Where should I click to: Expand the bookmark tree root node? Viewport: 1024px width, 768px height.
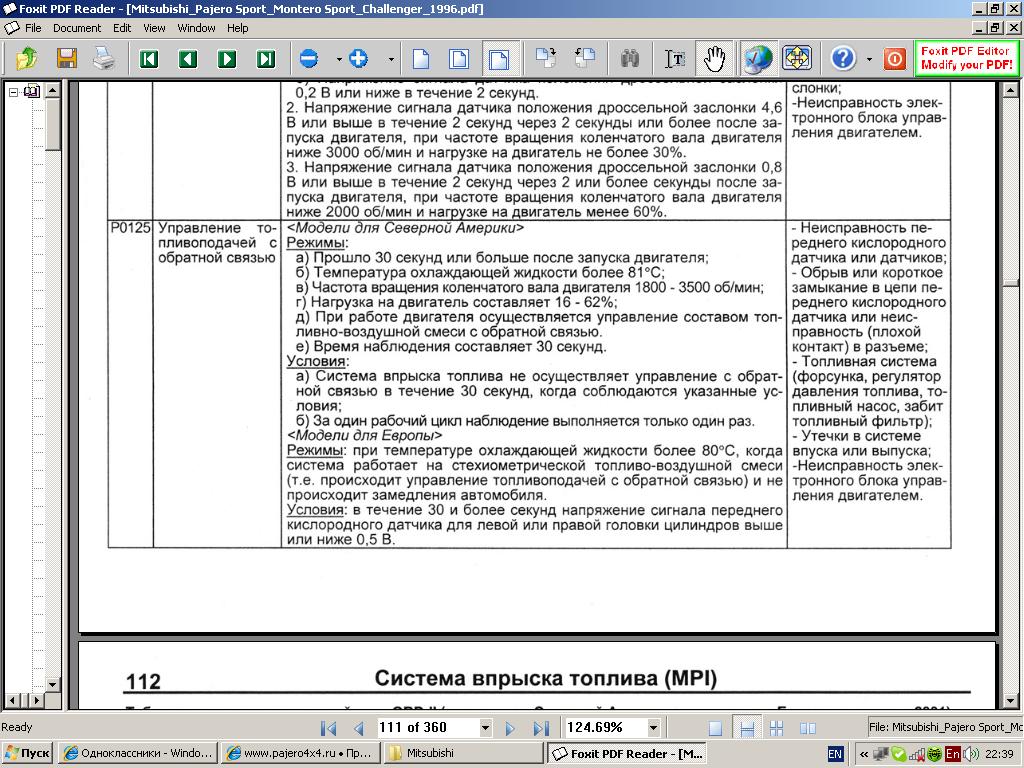(x=14, y=92)
